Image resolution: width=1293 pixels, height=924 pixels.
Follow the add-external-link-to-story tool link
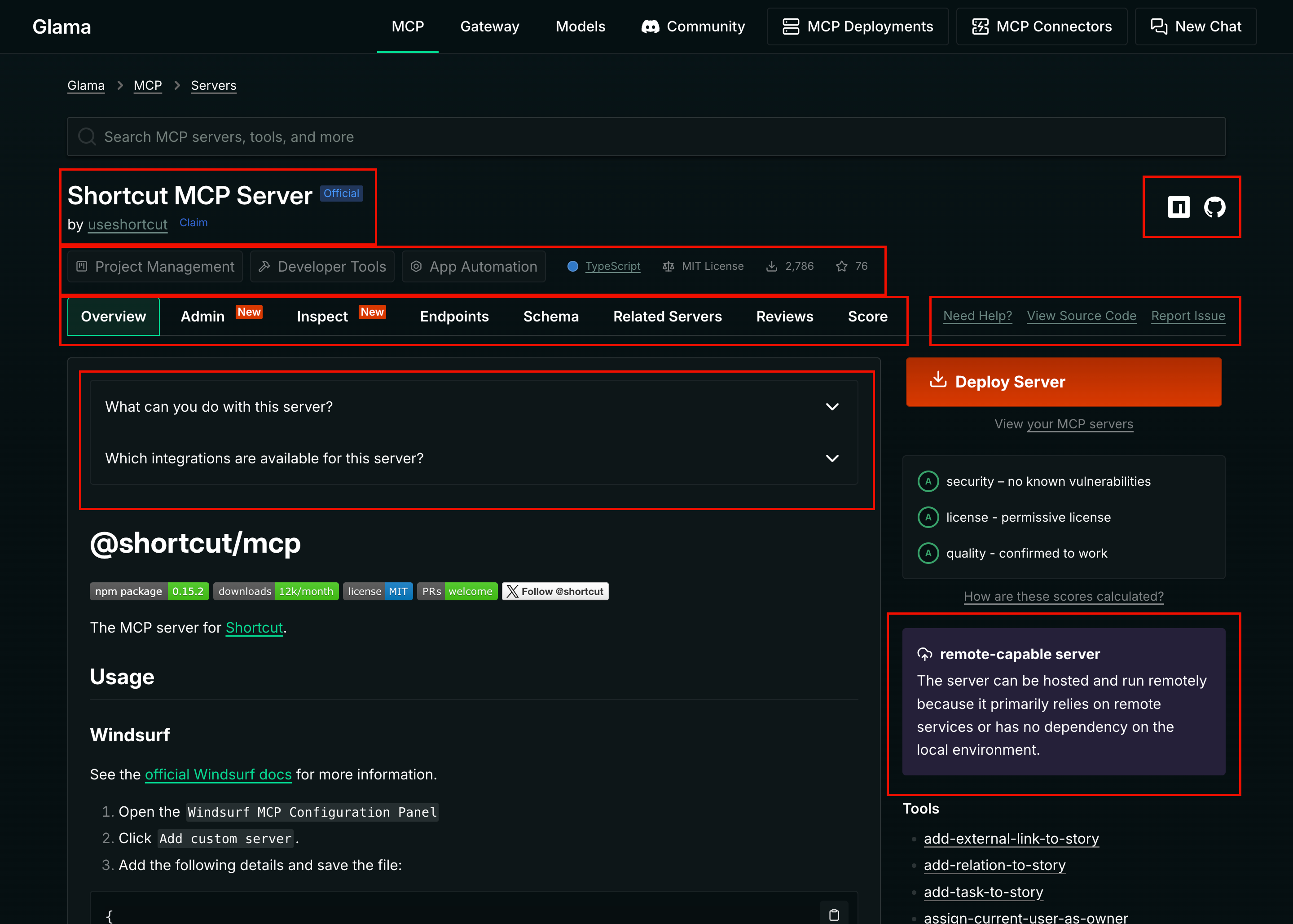coord(1011,839)
